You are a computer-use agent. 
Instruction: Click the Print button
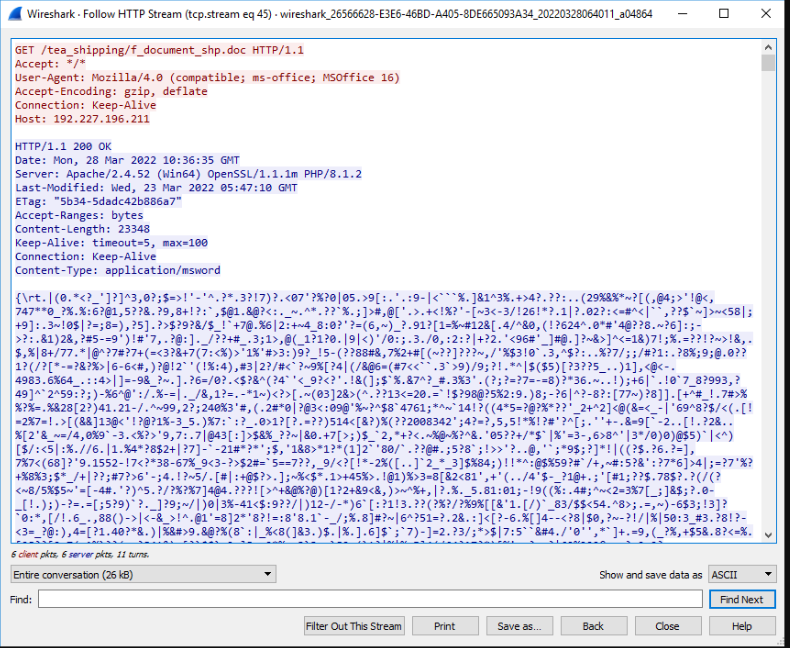pos(445,626)
